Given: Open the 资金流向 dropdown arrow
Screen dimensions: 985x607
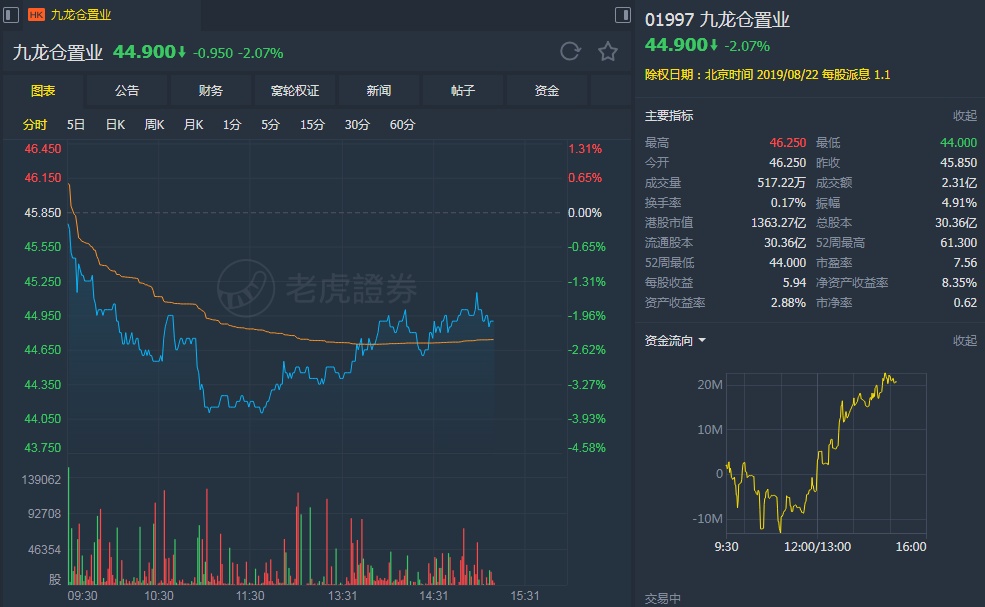Looking at the screenshot, I should (x=702, y=341).
